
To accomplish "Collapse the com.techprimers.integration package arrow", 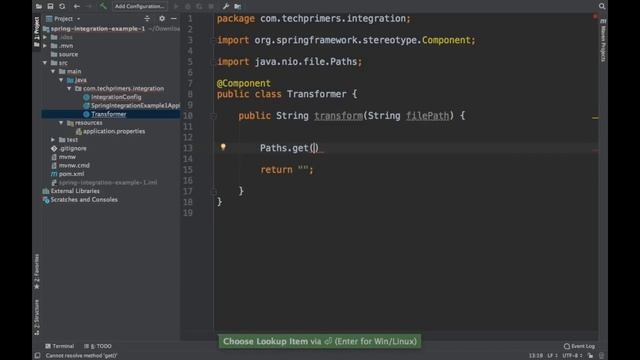I will (x=69, y=89).
